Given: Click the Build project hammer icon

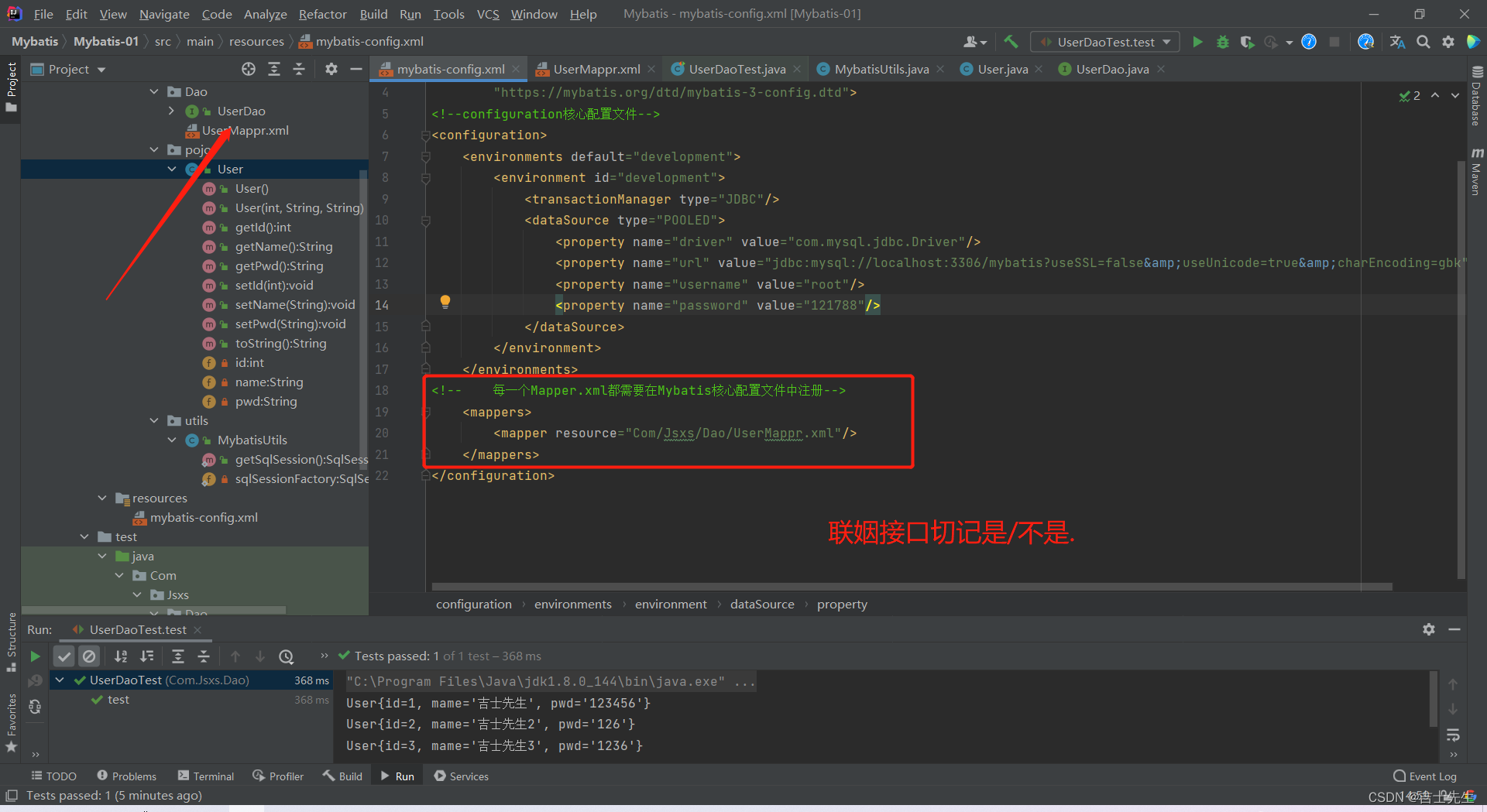Looking at the screenshot, I should pos(1011,42).
